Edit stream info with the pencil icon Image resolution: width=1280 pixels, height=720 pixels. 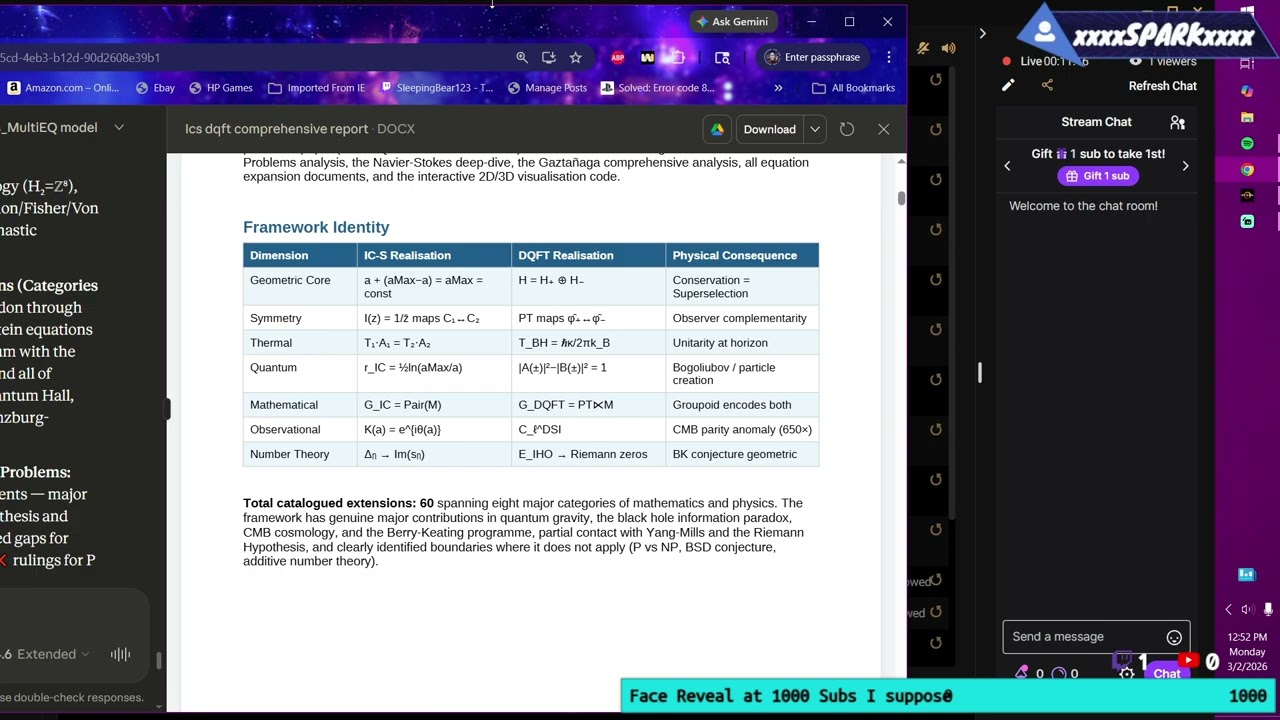[x=1008, y=86]
